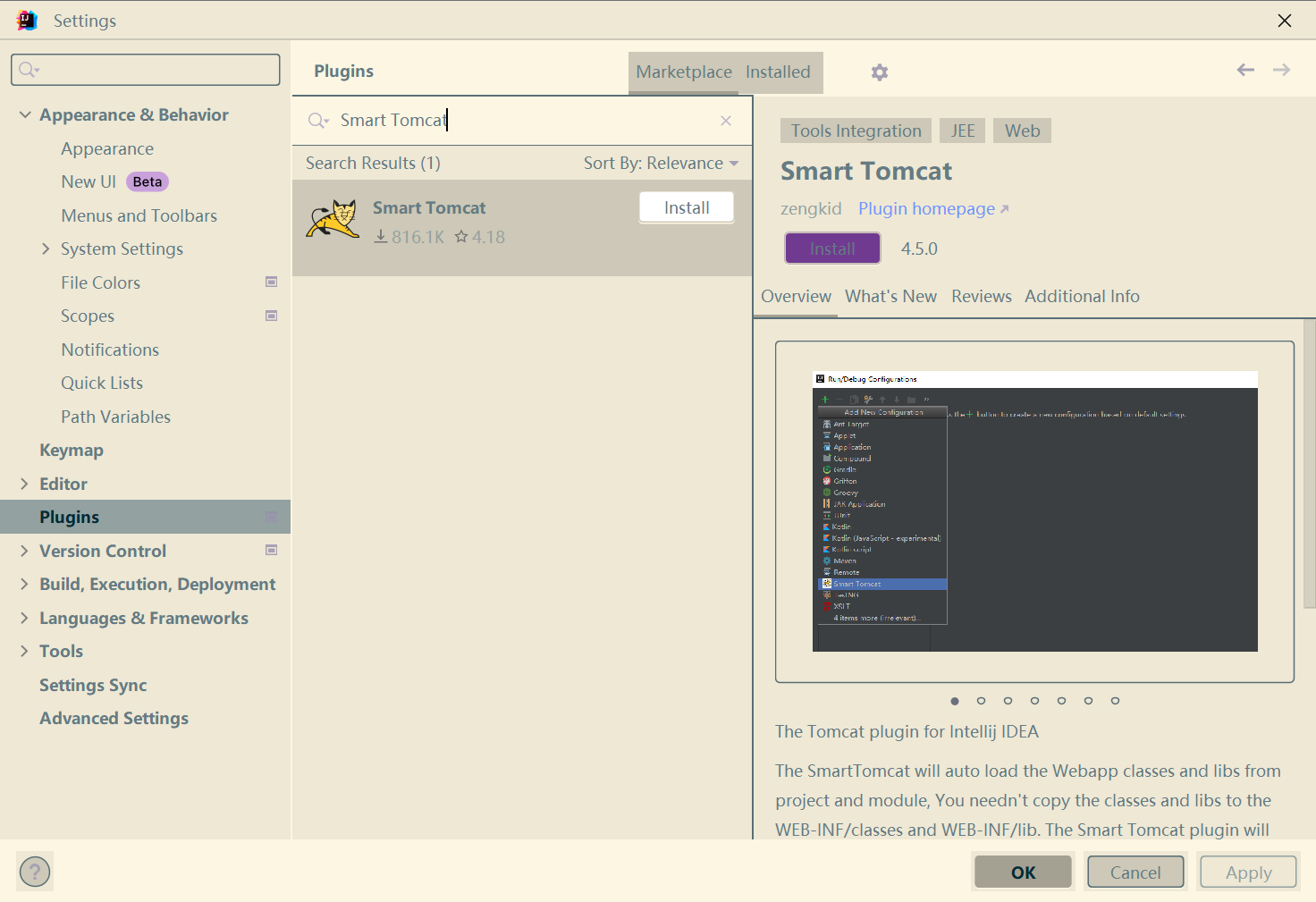This screenshot has height=902, width=1316.
Task: Collapse the Appearance & Behavior section
Action: pyautogui.click(x=25, y=114)
